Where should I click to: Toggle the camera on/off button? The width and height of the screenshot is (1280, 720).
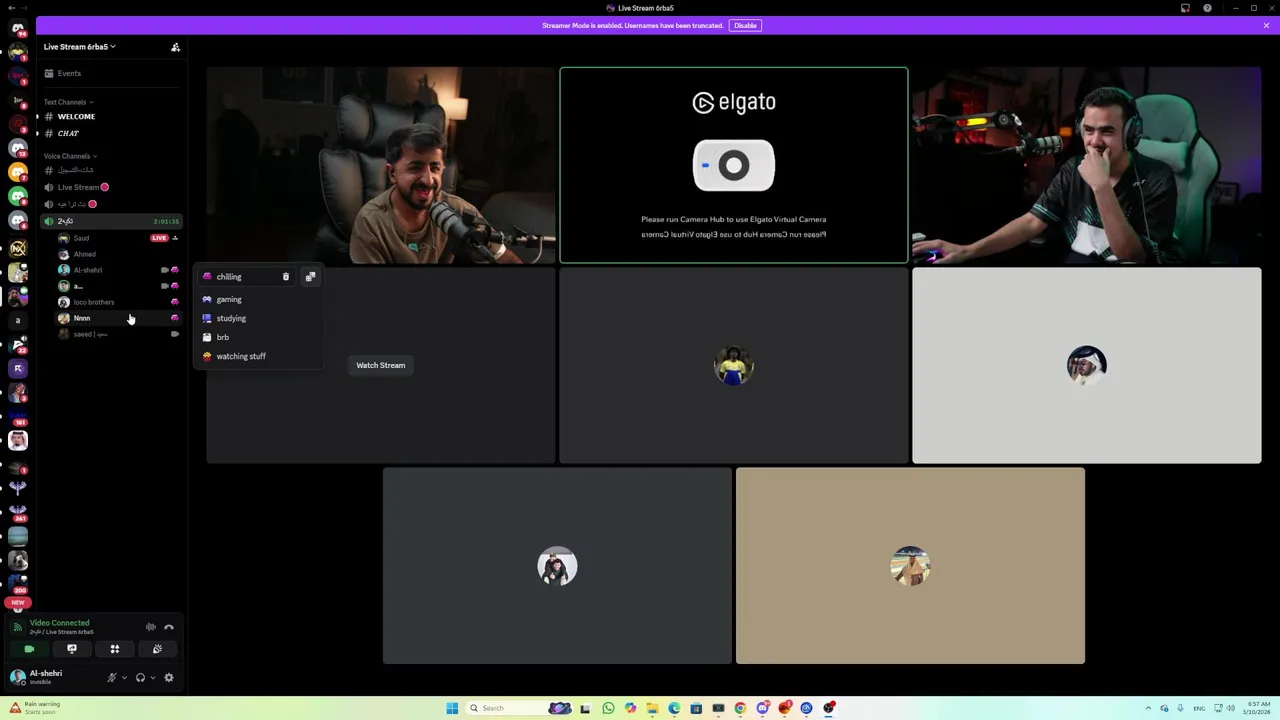click(29, 649)
